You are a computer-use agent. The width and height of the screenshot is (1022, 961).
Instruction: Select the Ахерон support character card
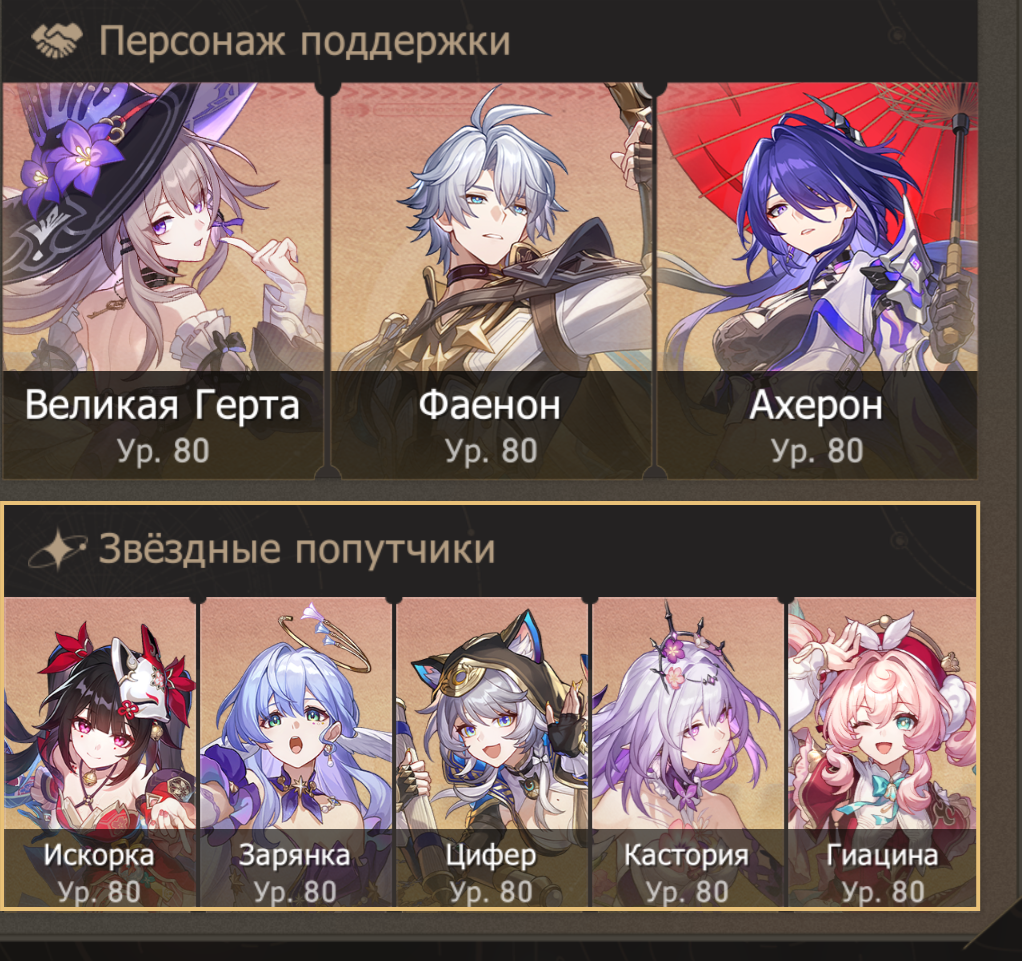click(x=817, y=280)
